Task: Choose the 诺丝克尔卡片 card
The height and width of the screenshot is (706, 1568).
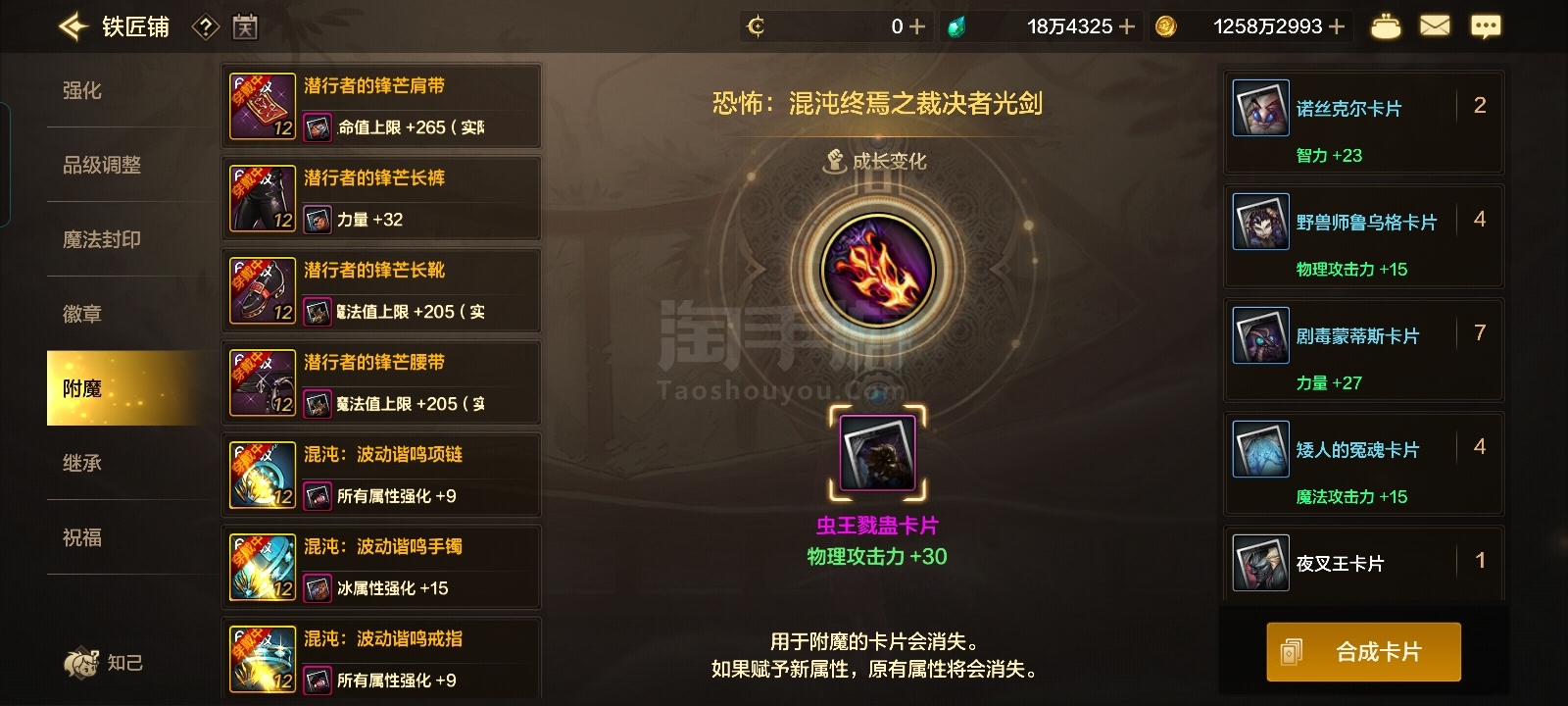Action: (1364, 123)
